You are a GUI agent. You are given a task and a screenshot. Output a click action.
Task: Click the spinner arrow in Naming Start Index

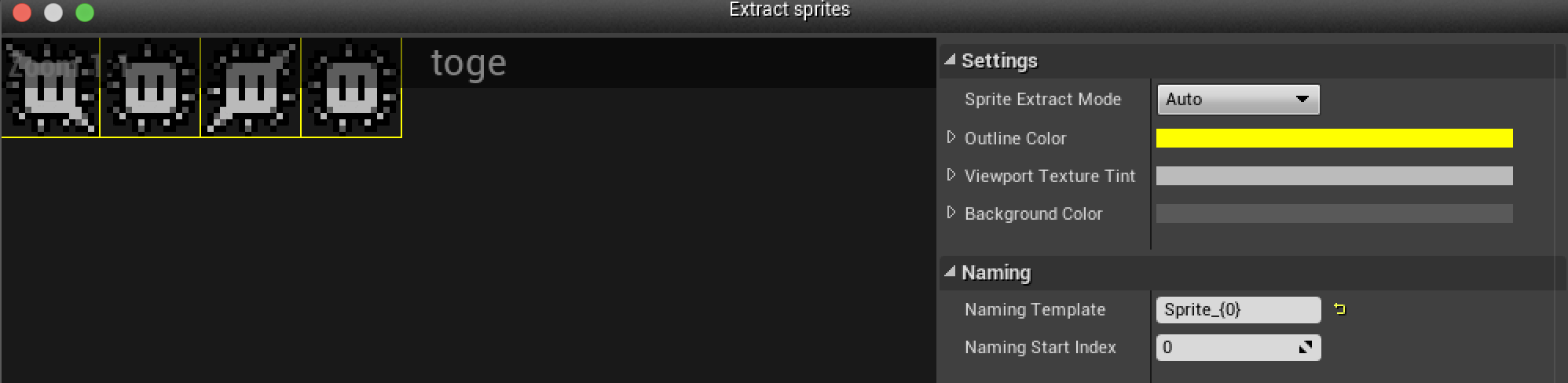point(1306,347)
